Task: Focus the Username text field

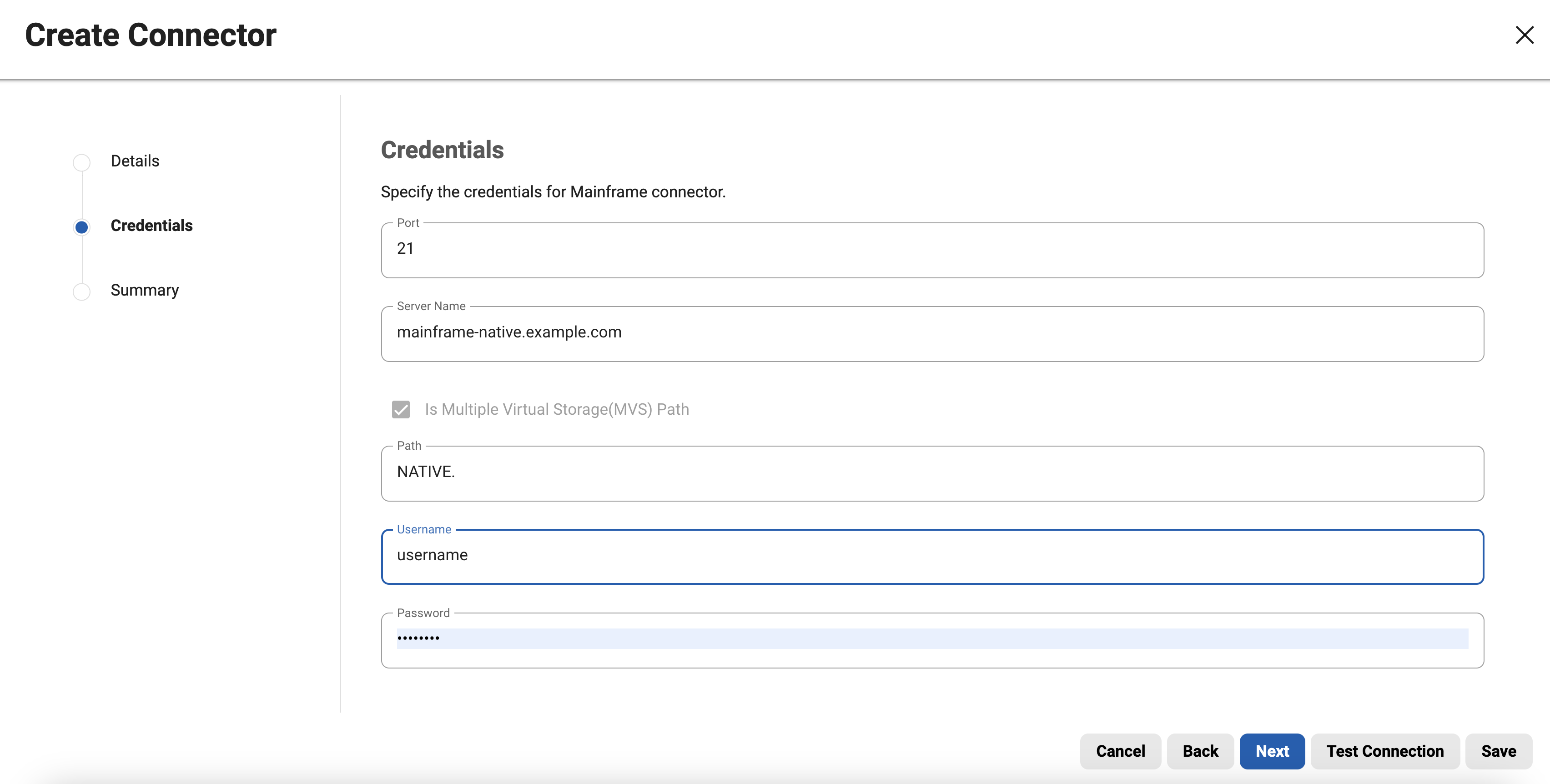Action: click(932, 557)
